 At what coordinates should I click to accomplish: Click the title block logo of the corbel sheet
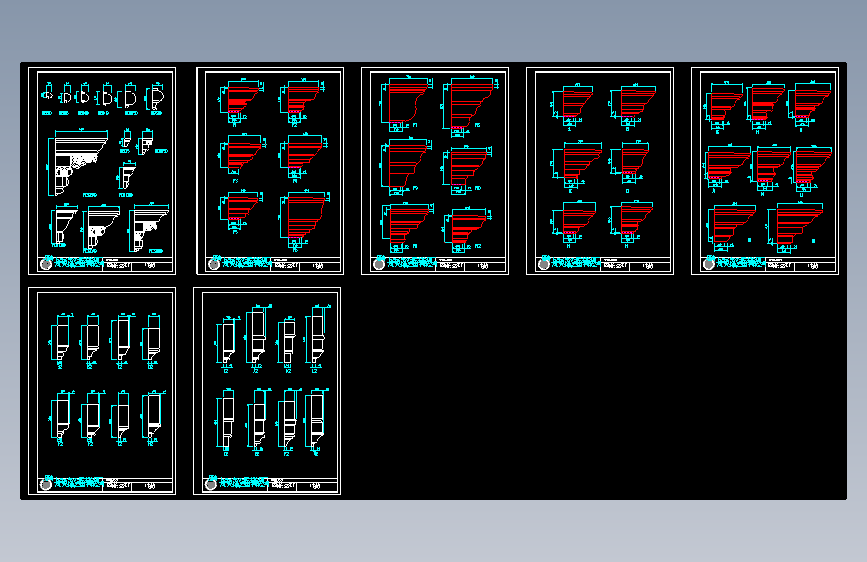tap(46, 264)
